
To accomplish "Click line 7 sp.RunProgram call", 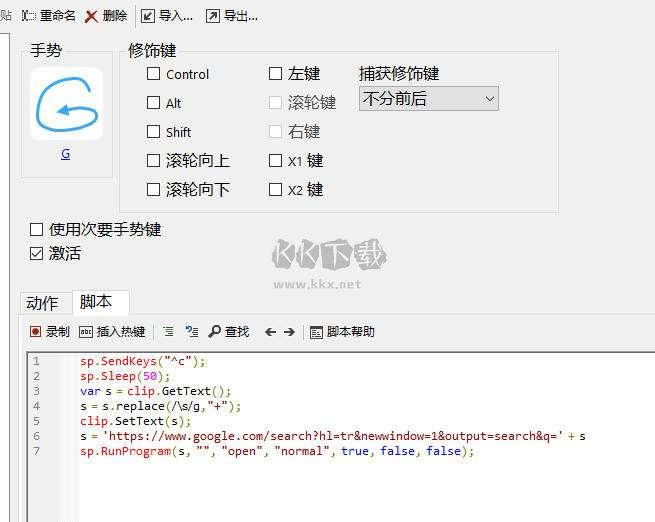I will point(277,451).
